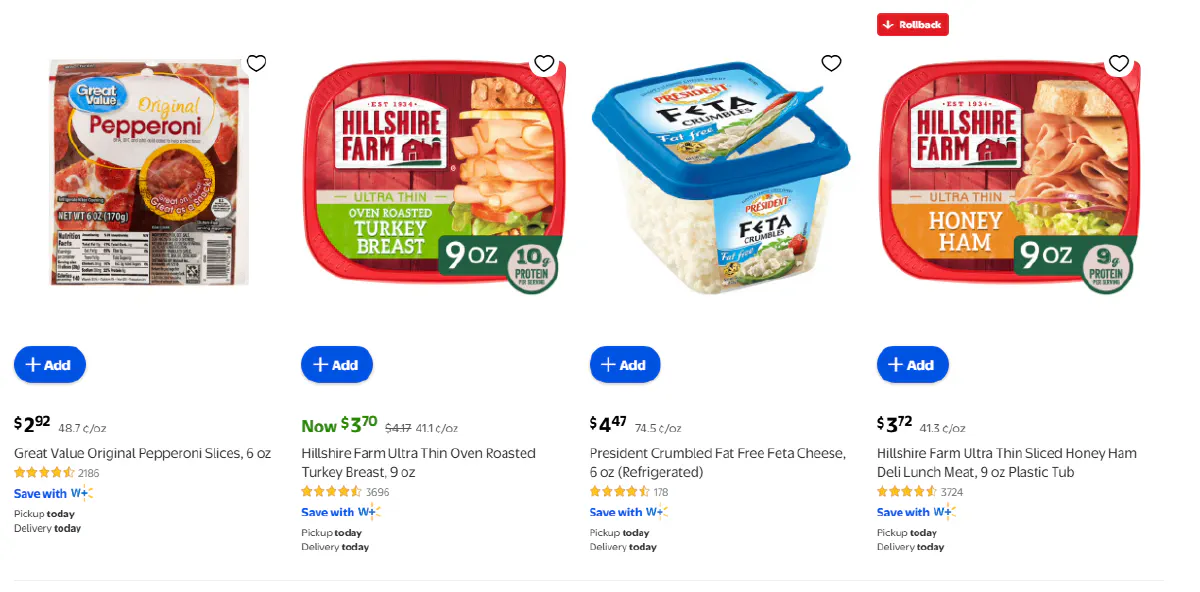Click the Now $3.70 sale price on the Turkey Breast
Image resolution: width=1200 pixels, height=592 pixels.
(340, 423)
